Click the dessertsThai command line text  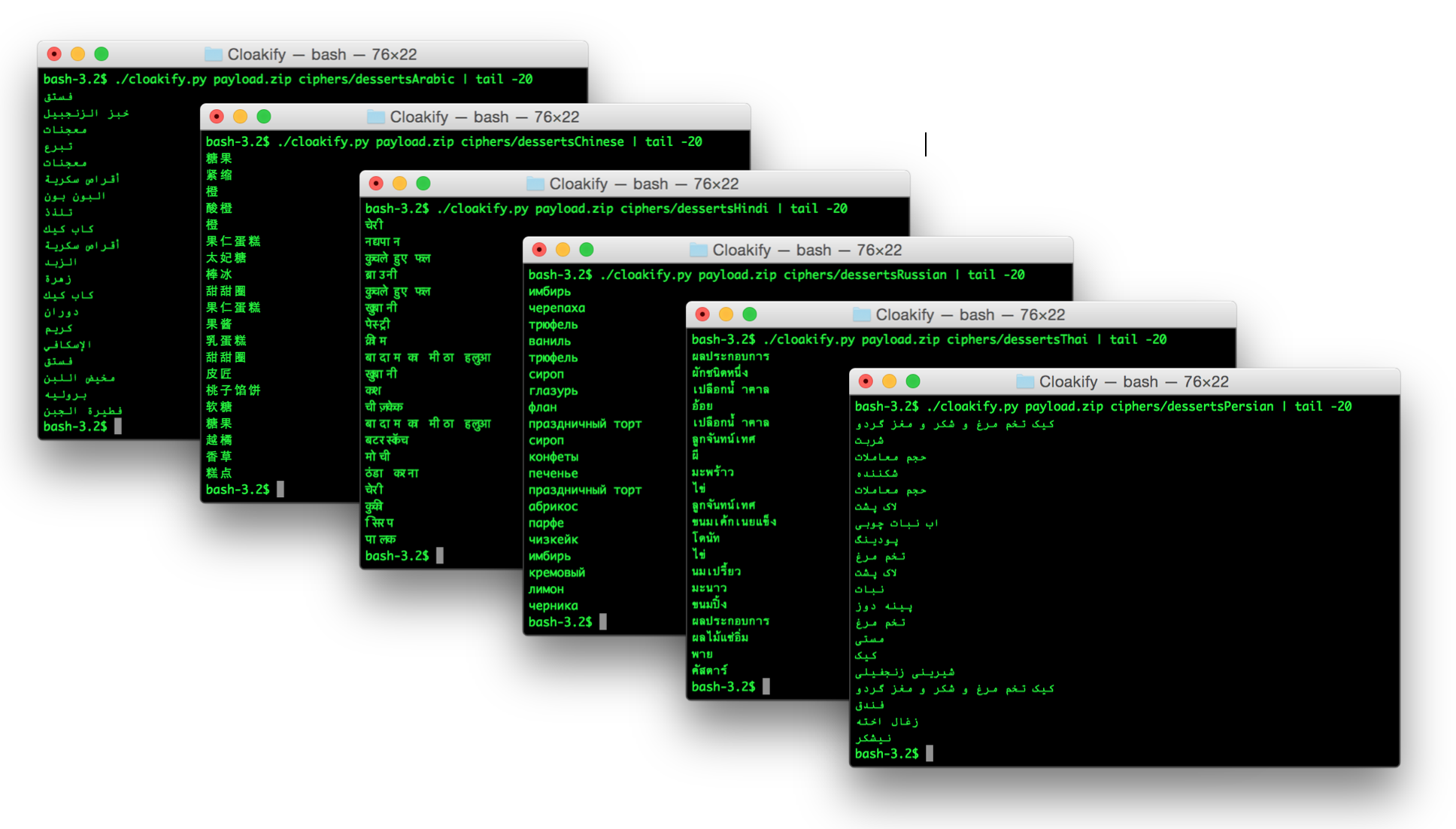click(929, 339)
